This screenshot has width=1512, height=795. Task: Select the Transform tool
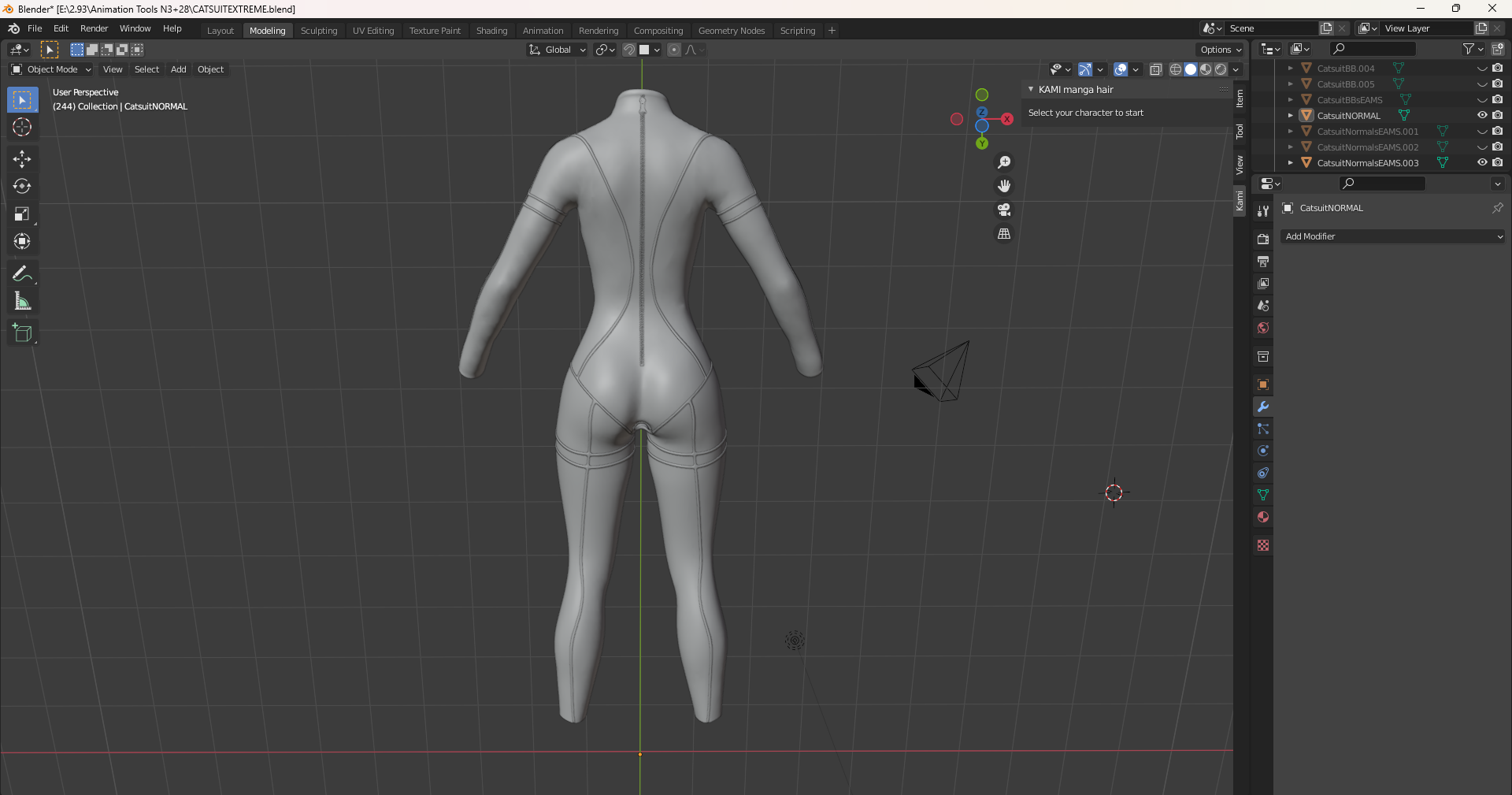click(22, 242)
